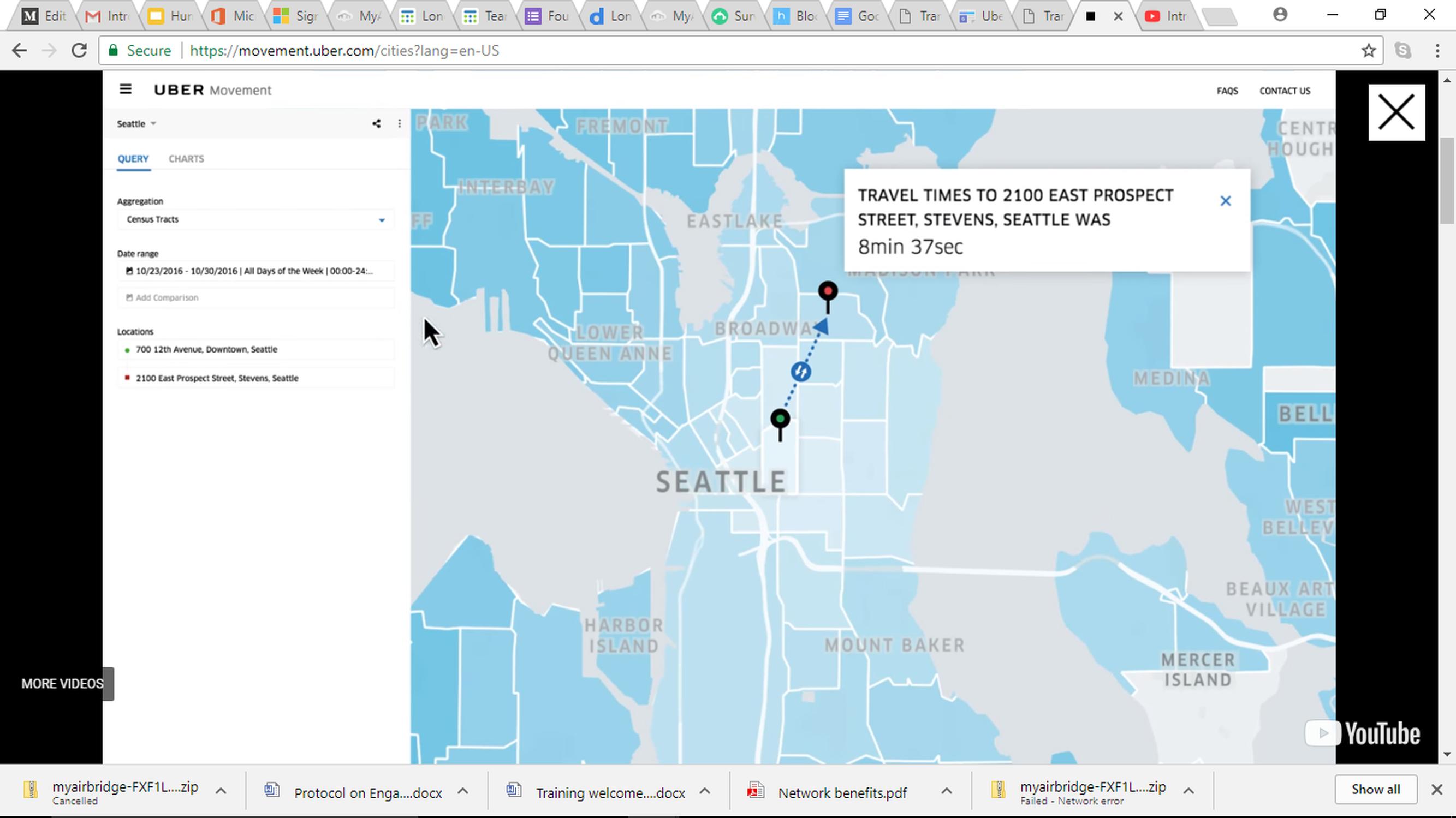Click Add Comparison
This screenshot has height=818, width=1456.
255,298
